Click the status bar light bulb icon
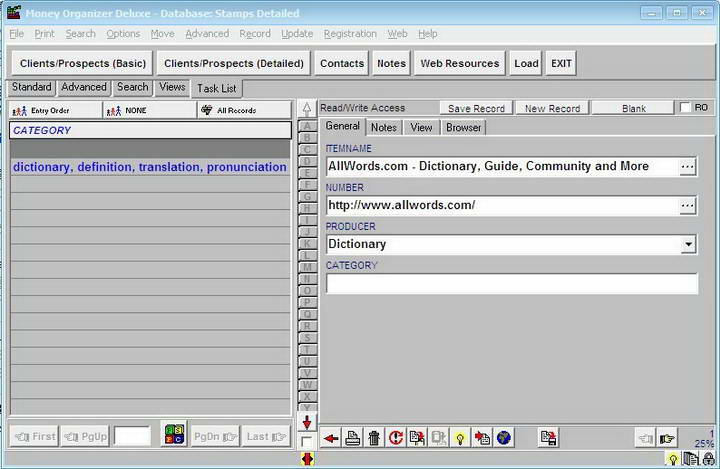This screenshot has height=469, width=720. [673, 459]
